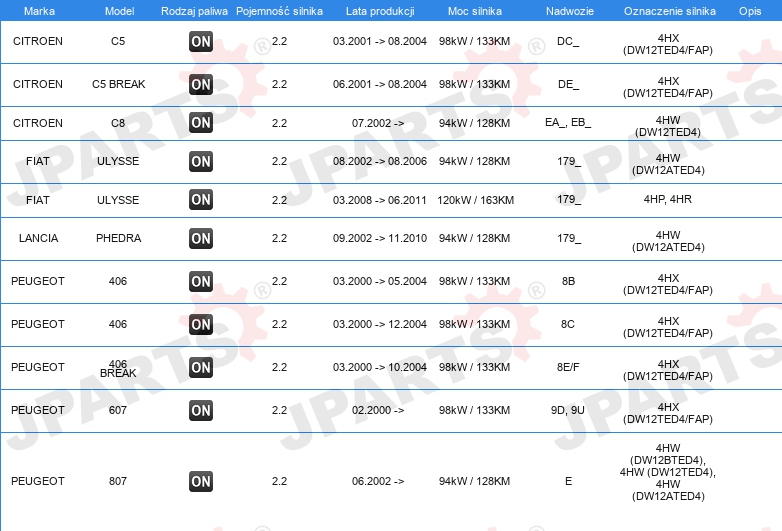Image resolution: width=782 pixels, height=531 pixels.
Task: Click the 4HW (DW12ATED4) engine code in Phedra row
Action: point(668,241)
